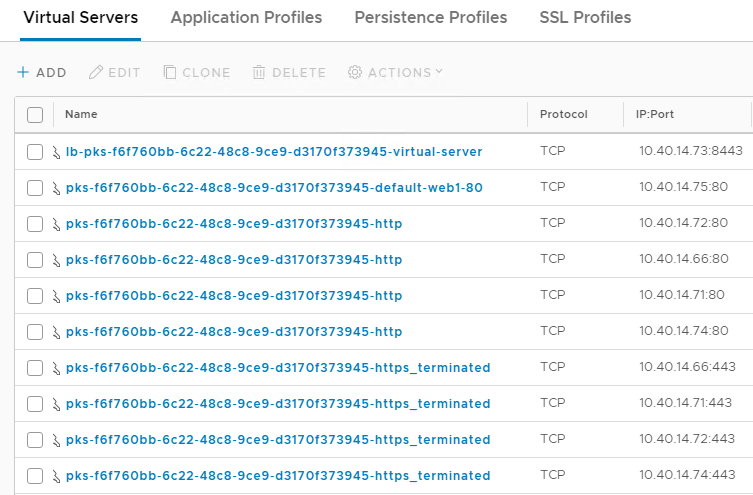Click row icon beside 10.40.14.74:443 server

(x=58, y=476)
